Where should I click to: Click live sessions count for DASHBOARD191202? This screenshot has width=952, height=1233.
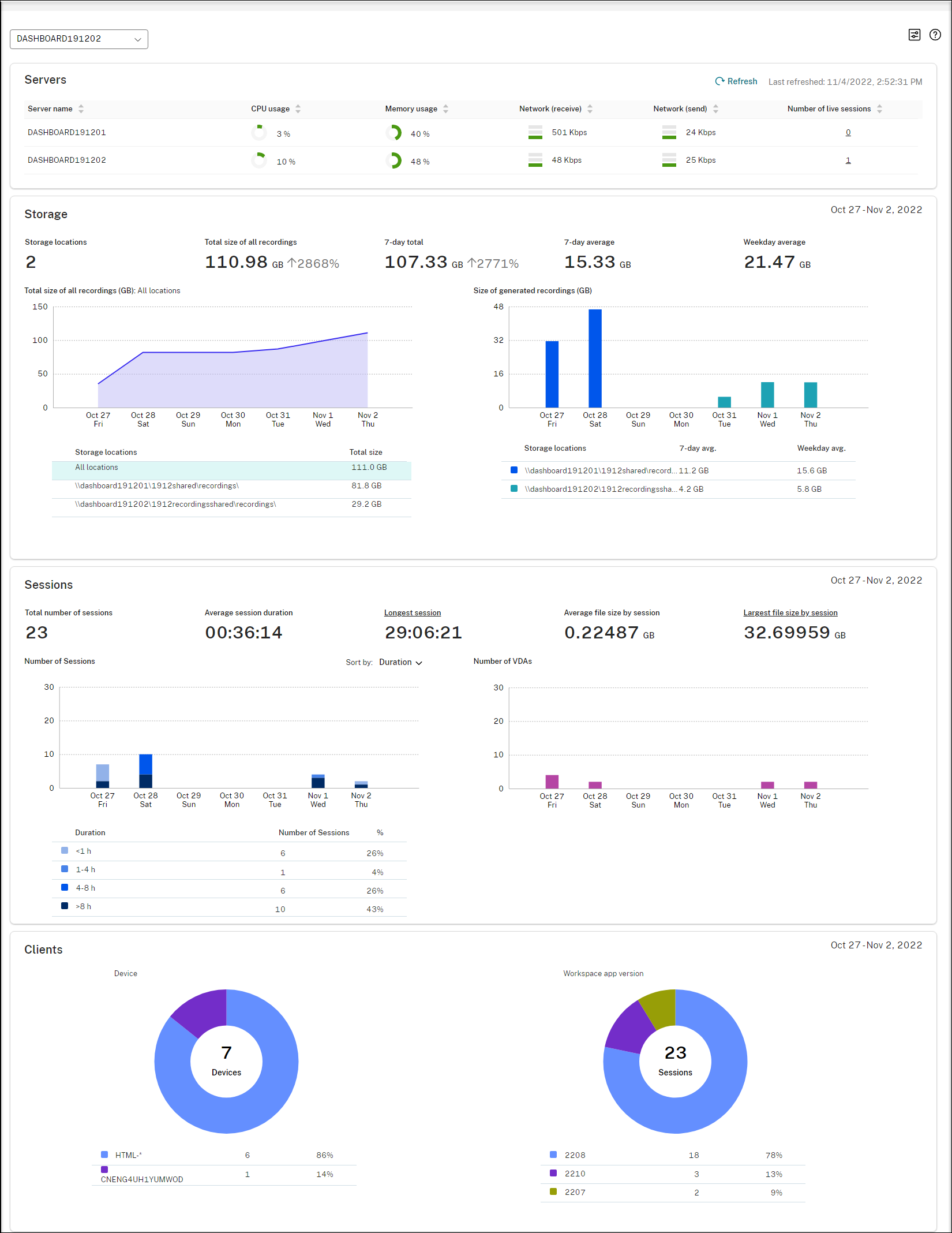pyautogui.click(x=848, y=160)
